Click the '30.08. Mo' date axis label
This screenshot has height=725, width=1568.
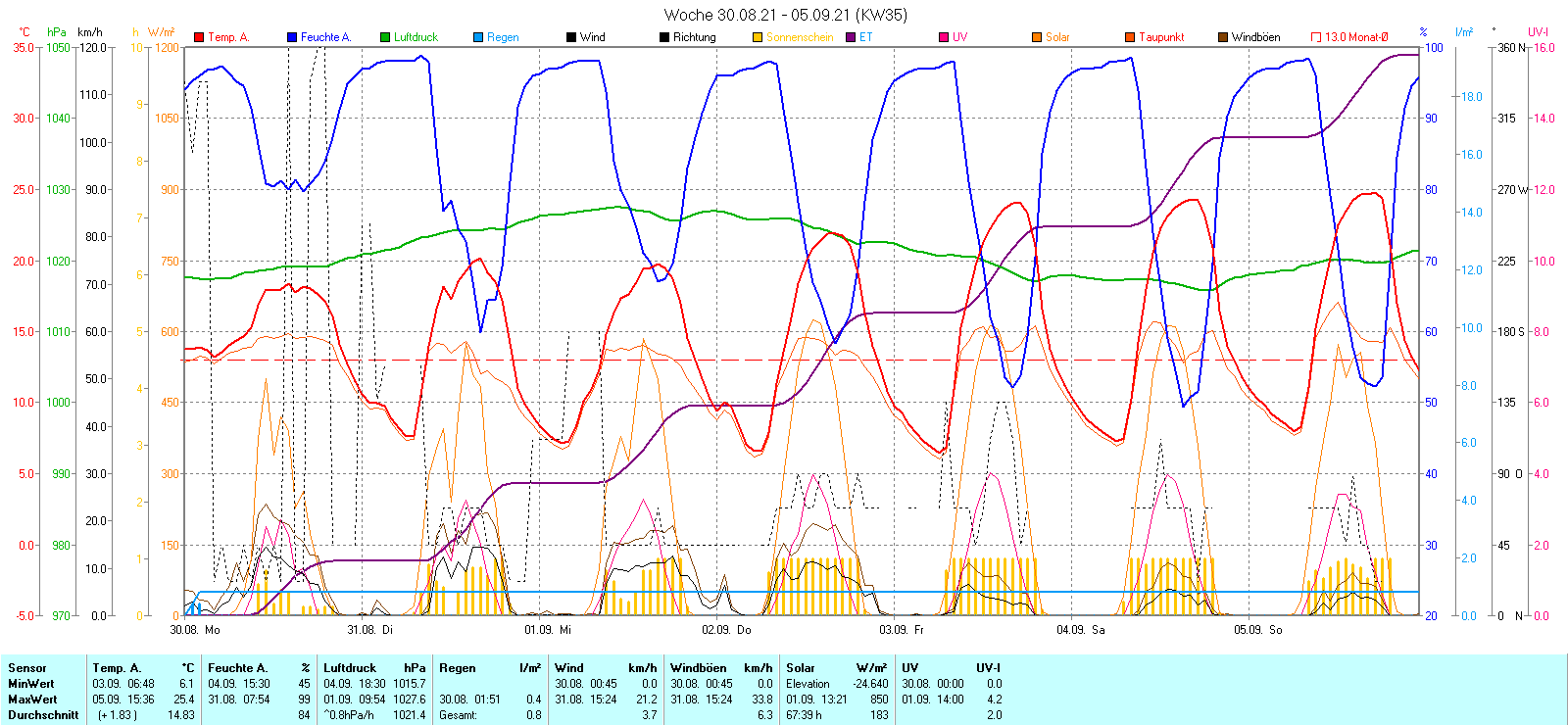coord(195,630)
